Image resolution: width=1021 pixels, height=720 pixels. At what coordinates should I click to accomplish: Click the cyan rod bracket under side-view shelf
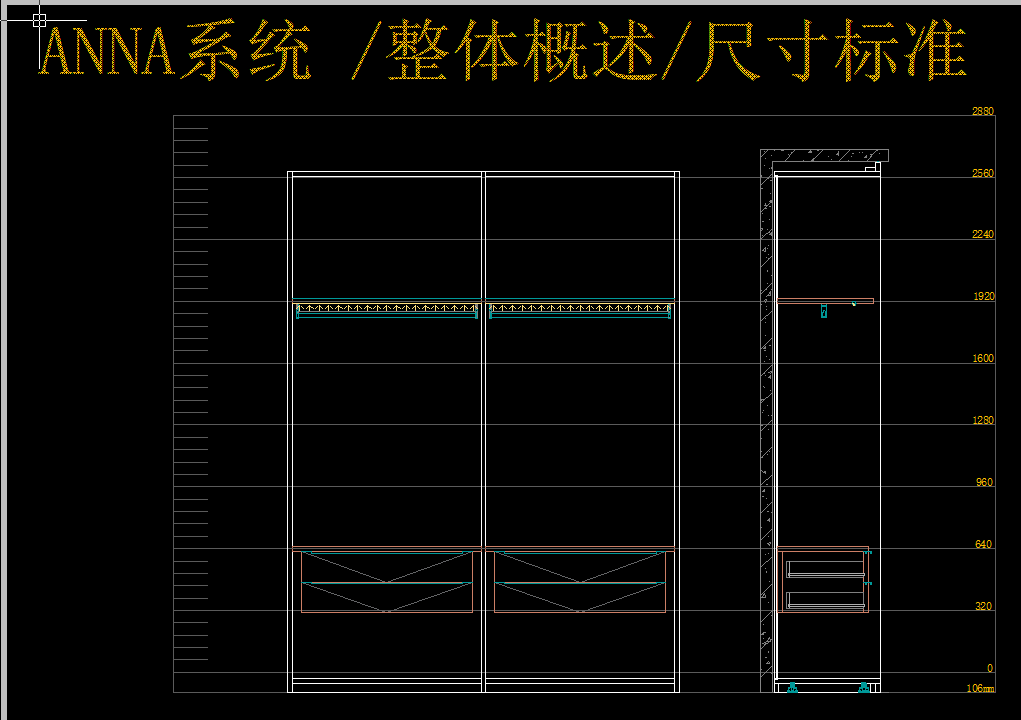(823, 312)
